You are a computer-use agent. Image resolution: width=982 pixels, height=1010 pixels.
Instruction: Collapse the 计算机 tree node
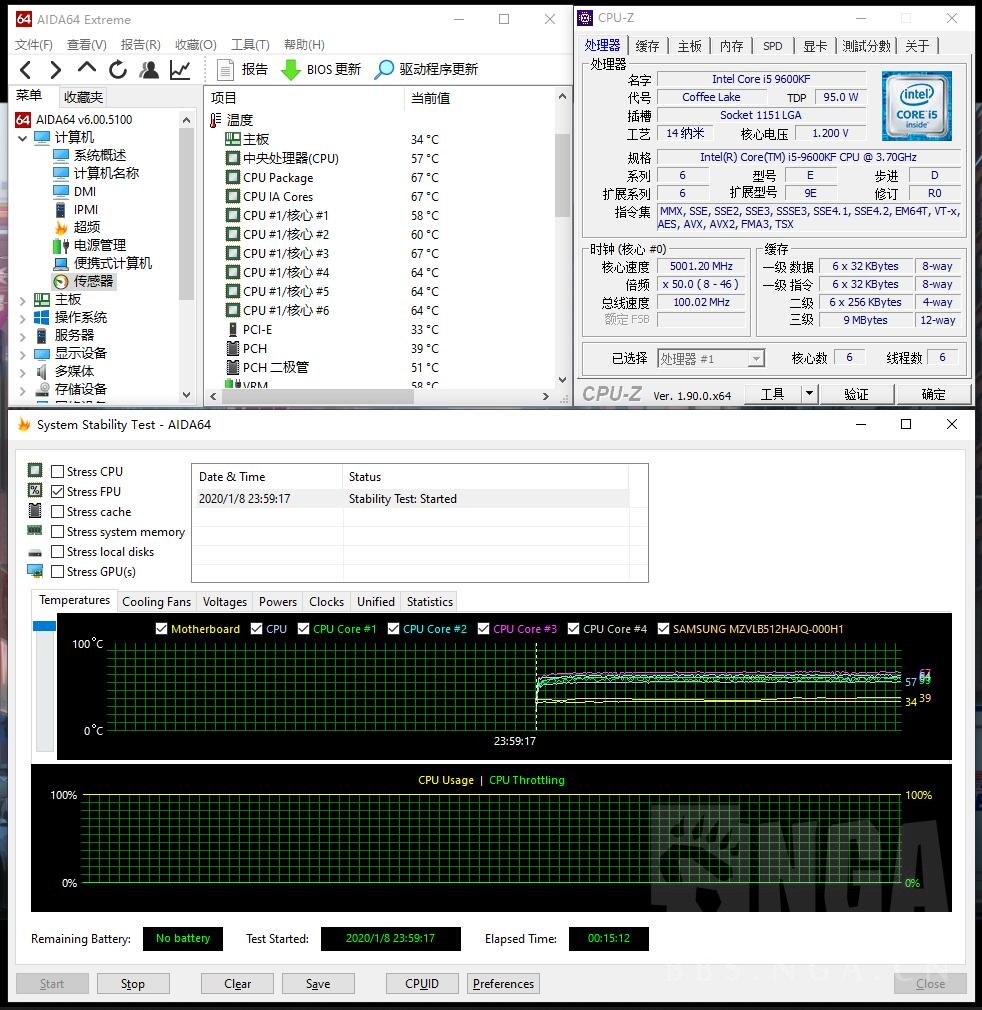[22, 136]
